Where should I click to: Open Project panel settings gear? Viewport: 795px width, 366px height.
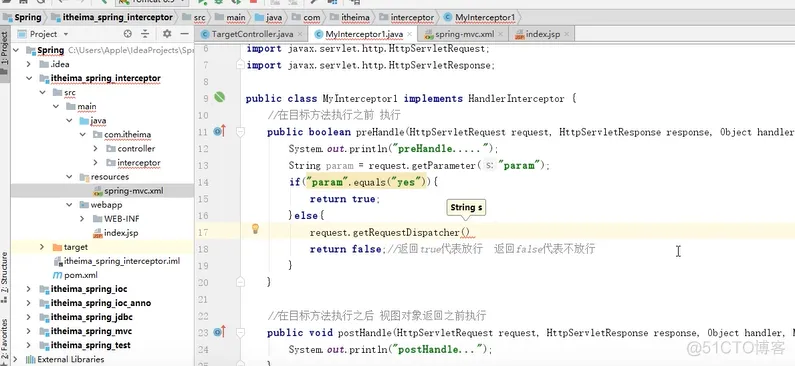tap(167, 34)
